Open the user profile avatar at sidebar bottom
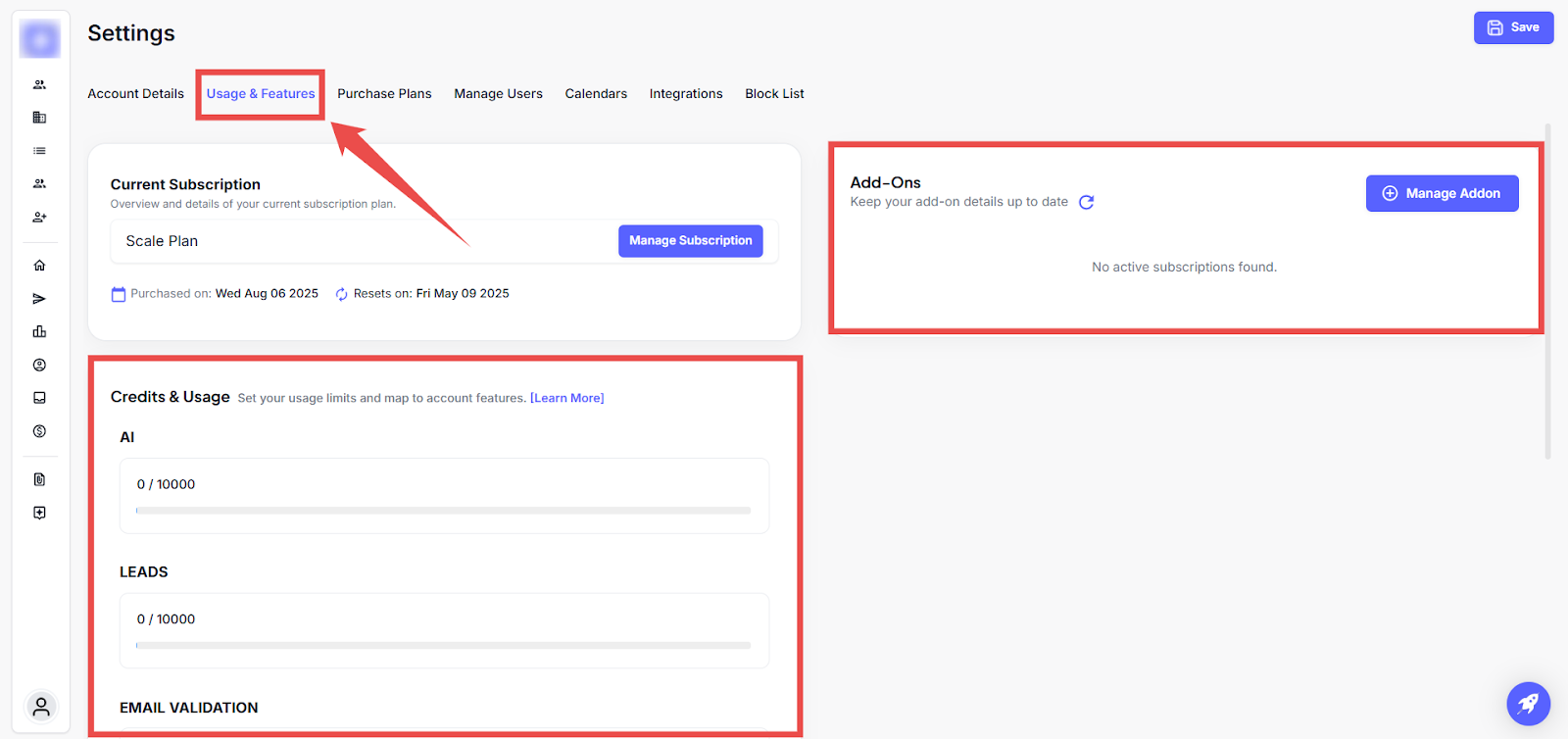Viewport: 1568px width, 739px height. [x=41, y=706]
